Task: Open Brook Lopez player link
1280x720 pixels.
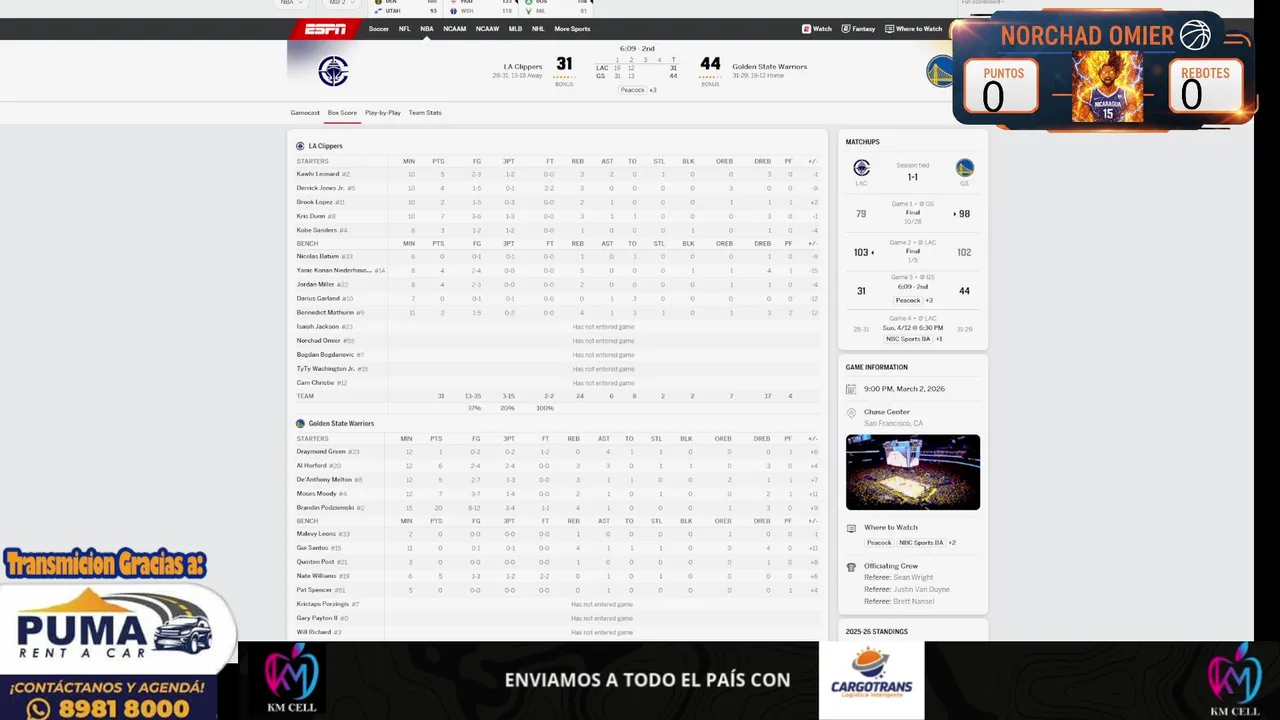Action: pyautogui.click(x=315, y=202)
